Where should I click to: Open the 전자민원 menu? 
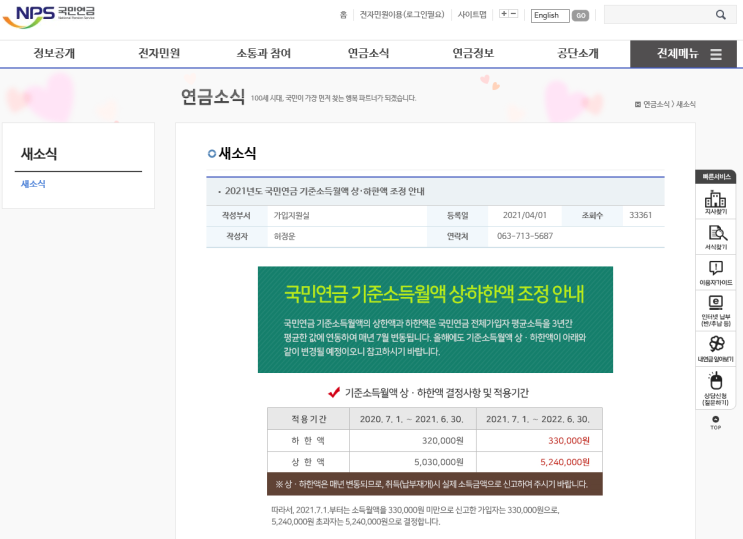159,54
